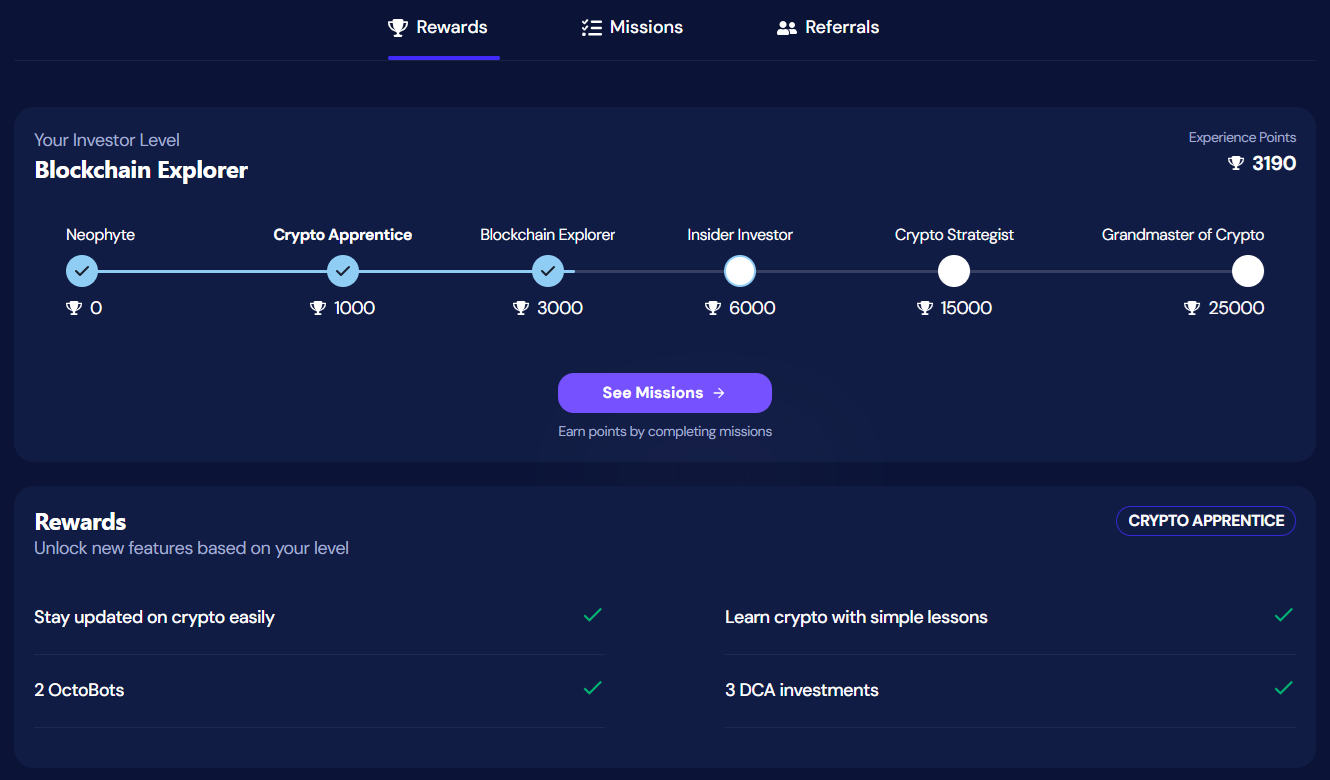Click the 2 OctoBots reward row
The image size is (1330, 780).
point(319,691)
